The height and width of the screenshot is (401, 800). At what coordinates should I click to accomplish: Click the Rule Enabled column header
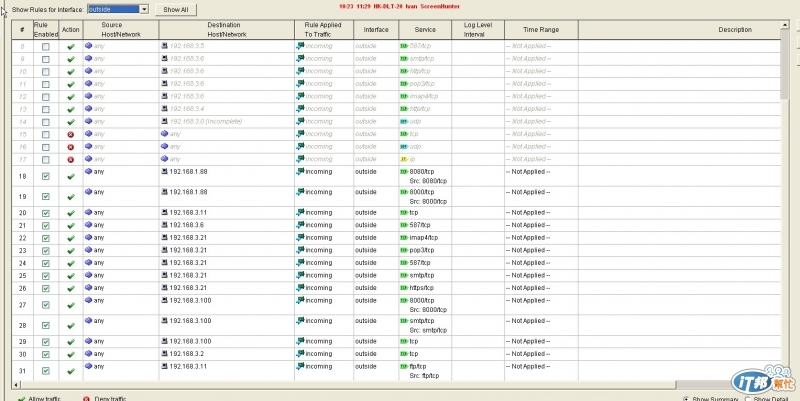45,30
